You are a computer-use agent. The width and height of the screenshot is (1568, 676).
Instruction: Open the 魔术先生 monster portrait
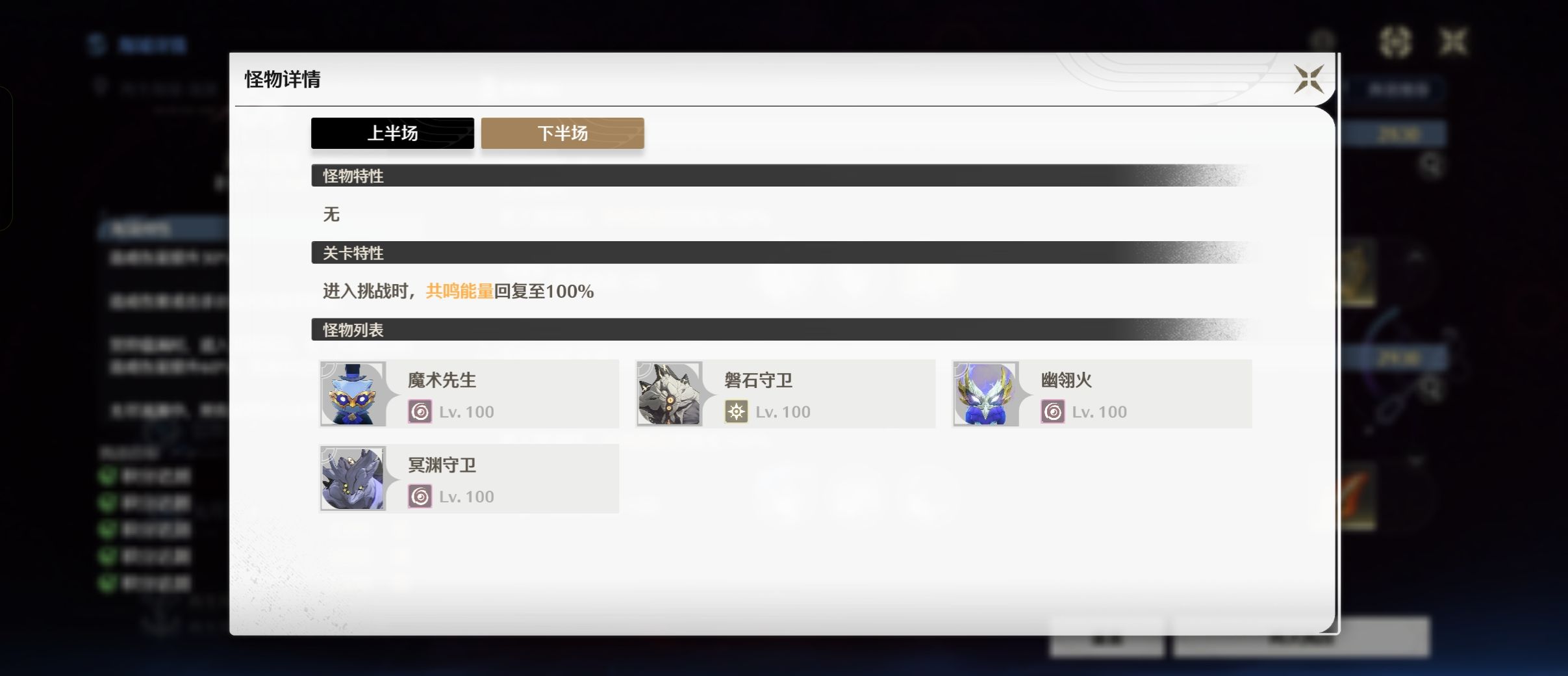coord(353,394)
